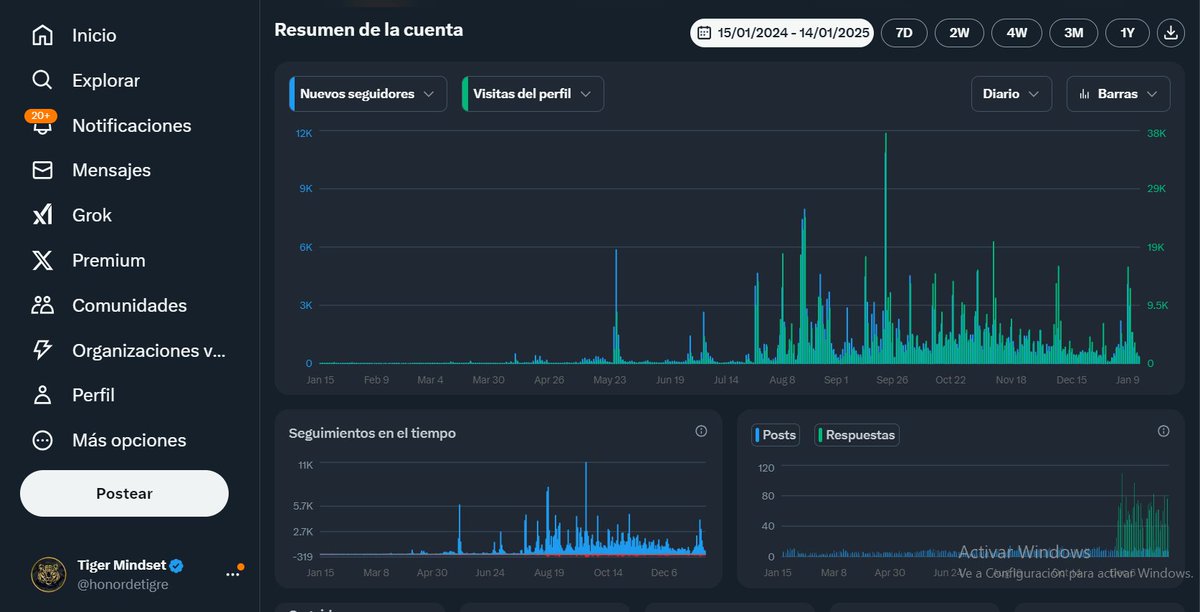Open date range picker 15/01/2024 - 14/01/2025
The width and height of the screenshot is (1200, 612).
(x=782, y=33)
